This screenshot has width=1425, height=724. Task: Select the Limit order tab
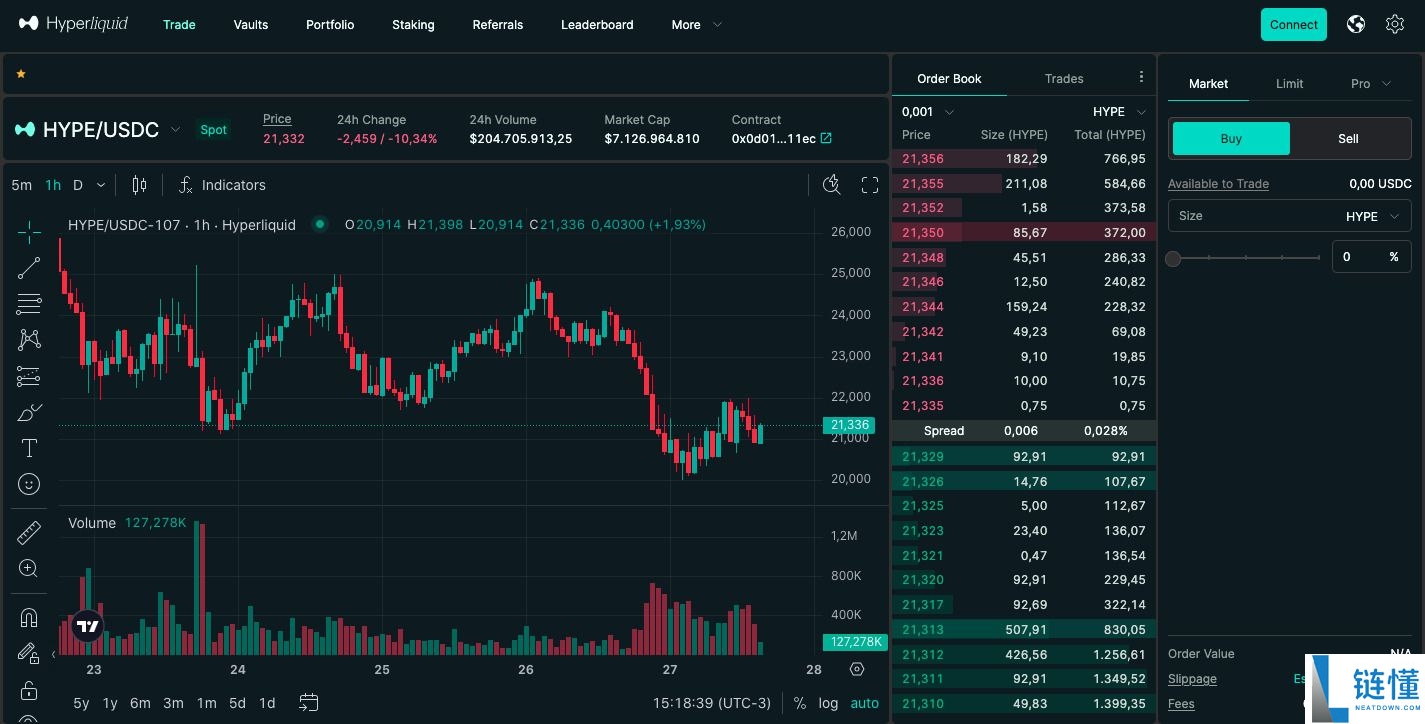[x=1289, y=84]
